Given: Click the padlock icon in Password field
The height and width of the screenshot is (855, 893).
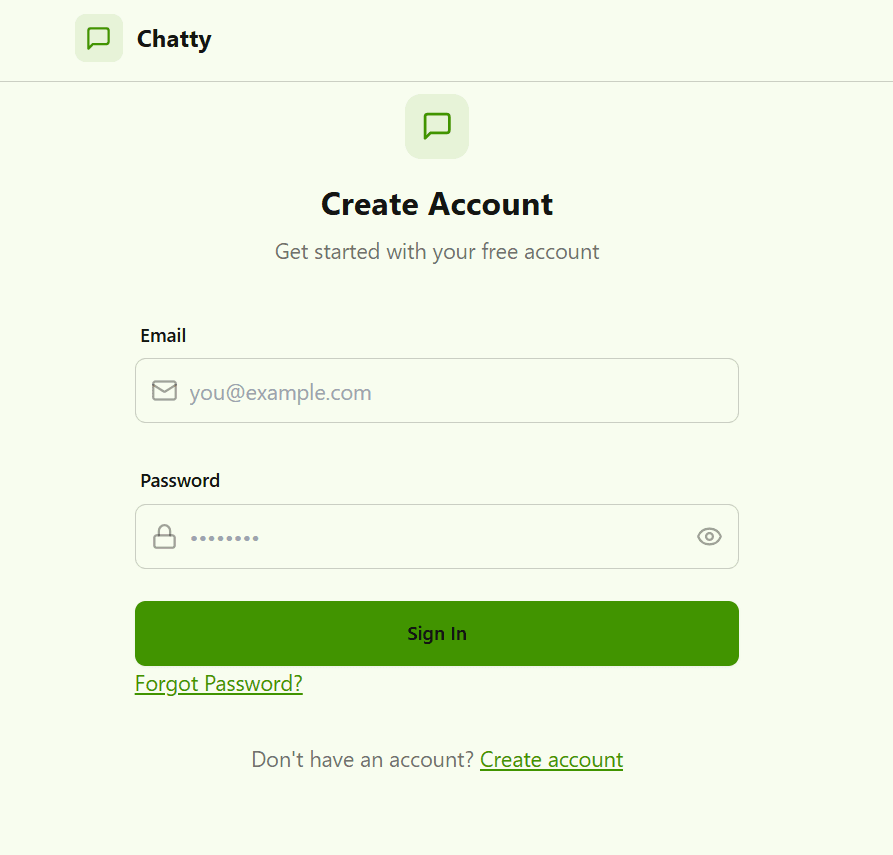Looking at the screenshot, I should [x=164, y=537].
